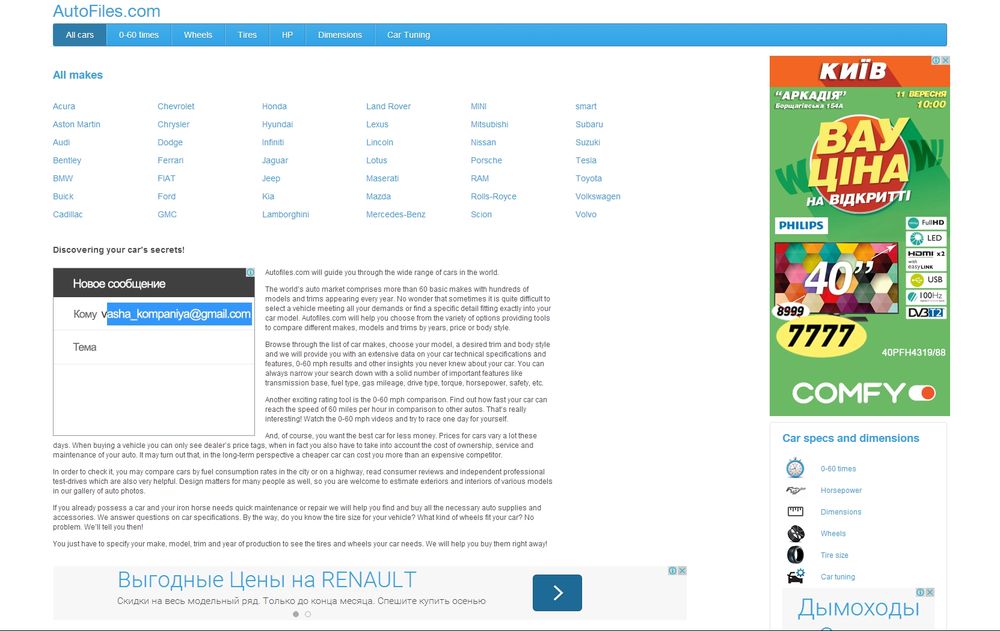
Task: Click the wheel rim icon in sidebar
Action: click(795, 533)
